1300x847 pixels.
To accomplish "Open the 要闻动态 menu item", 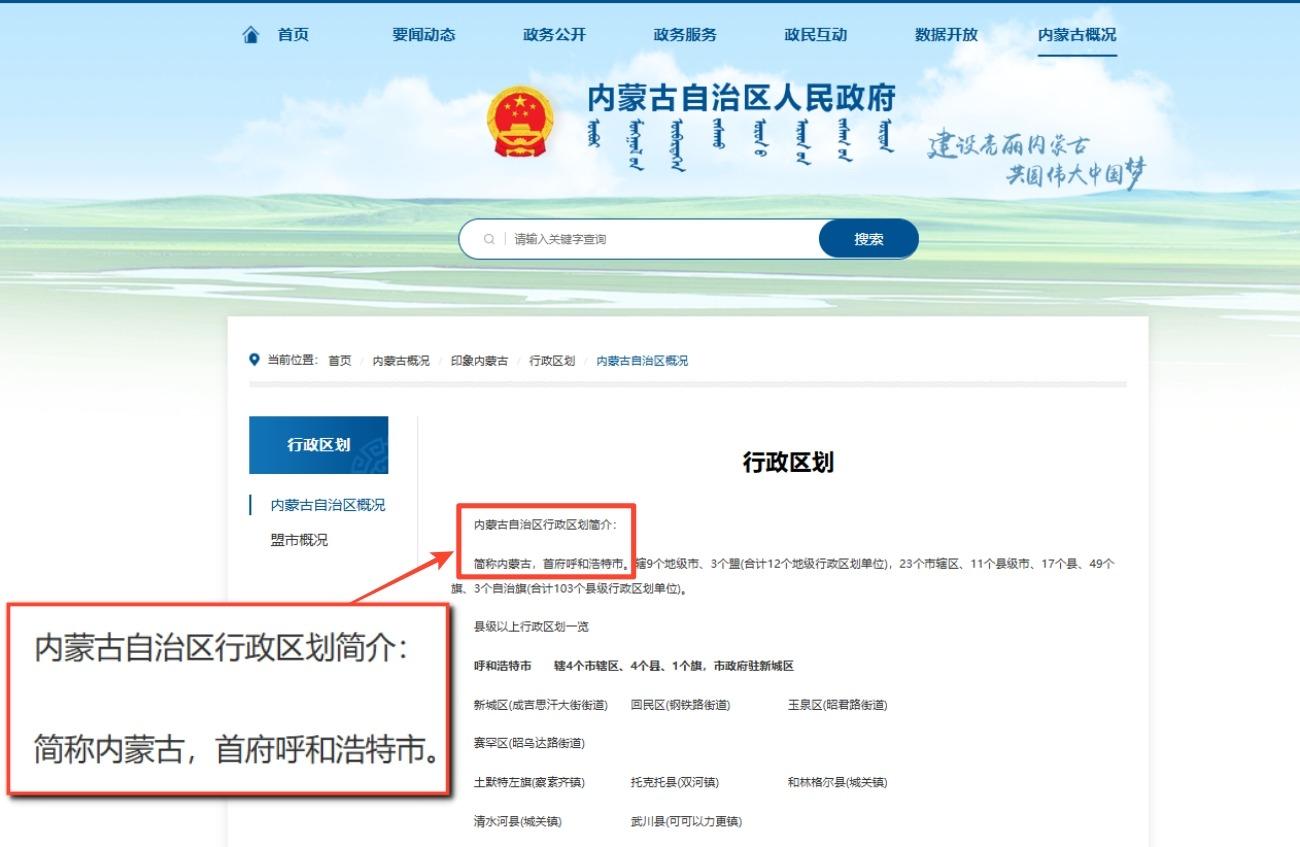I will point(423,35).
